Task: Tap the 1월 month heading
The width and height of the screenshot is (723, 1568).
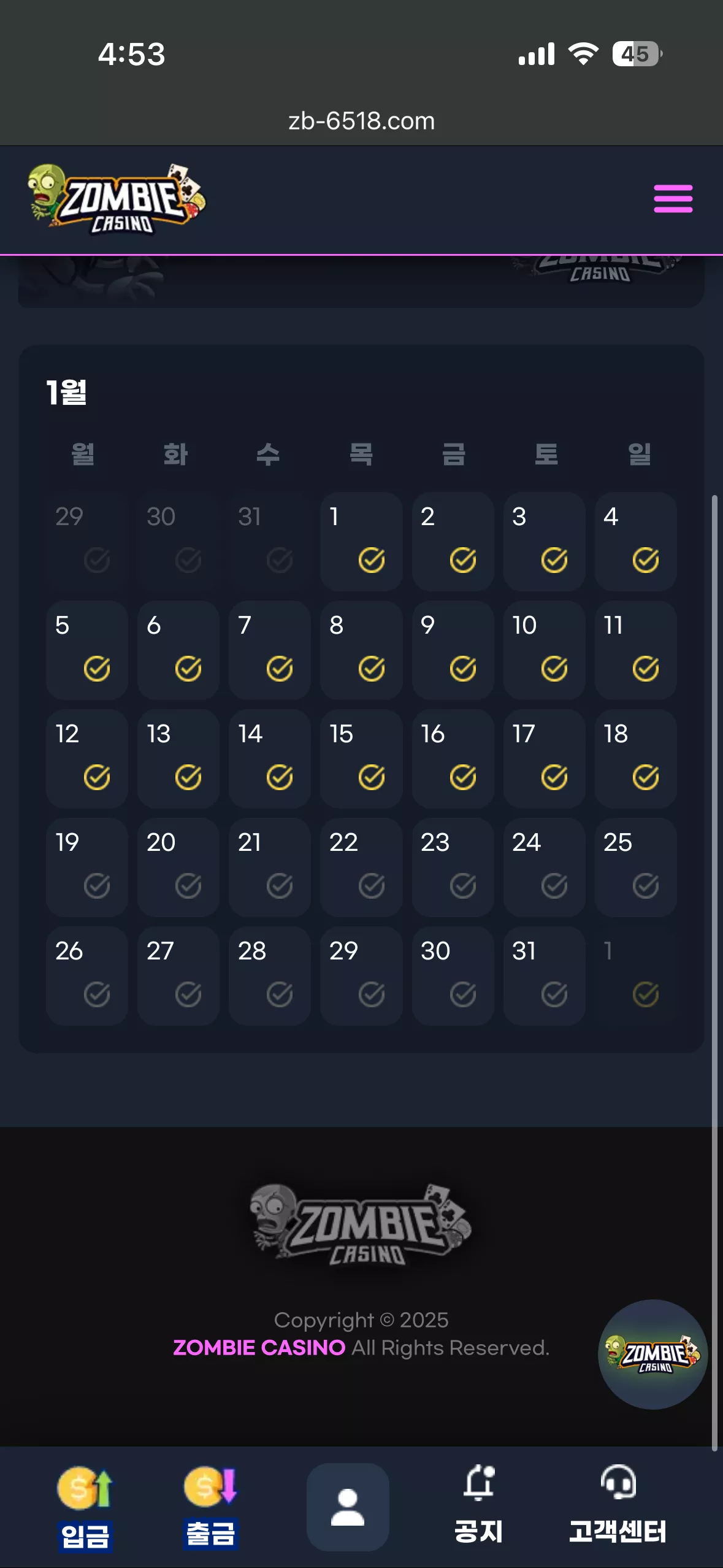Action: point(67,392)
